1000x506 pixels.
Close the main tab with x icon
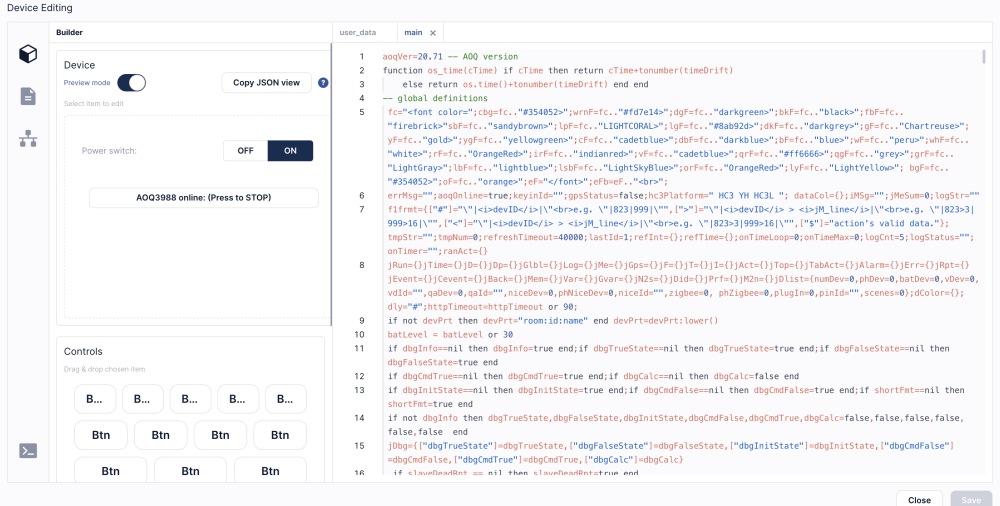click(x=433, y=33)
